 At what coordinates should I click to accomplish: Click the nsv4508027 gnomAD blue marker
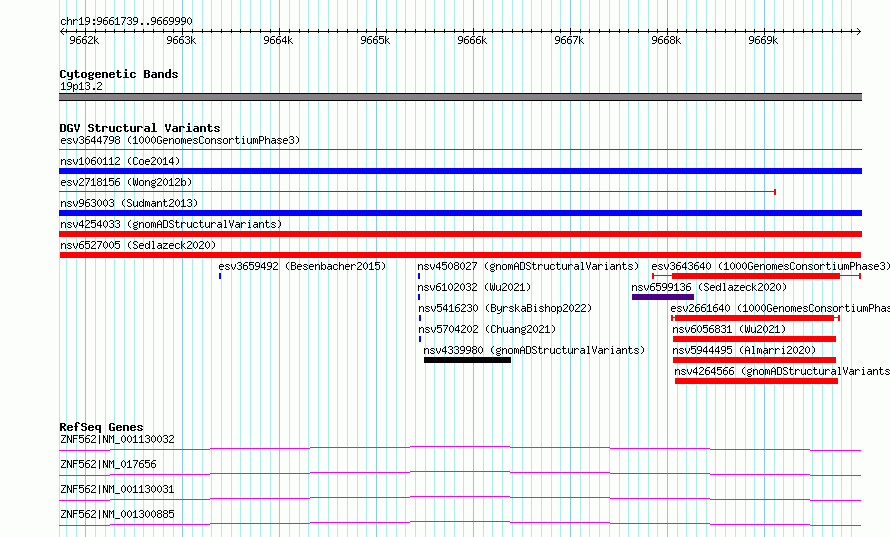tap(419, 276)
